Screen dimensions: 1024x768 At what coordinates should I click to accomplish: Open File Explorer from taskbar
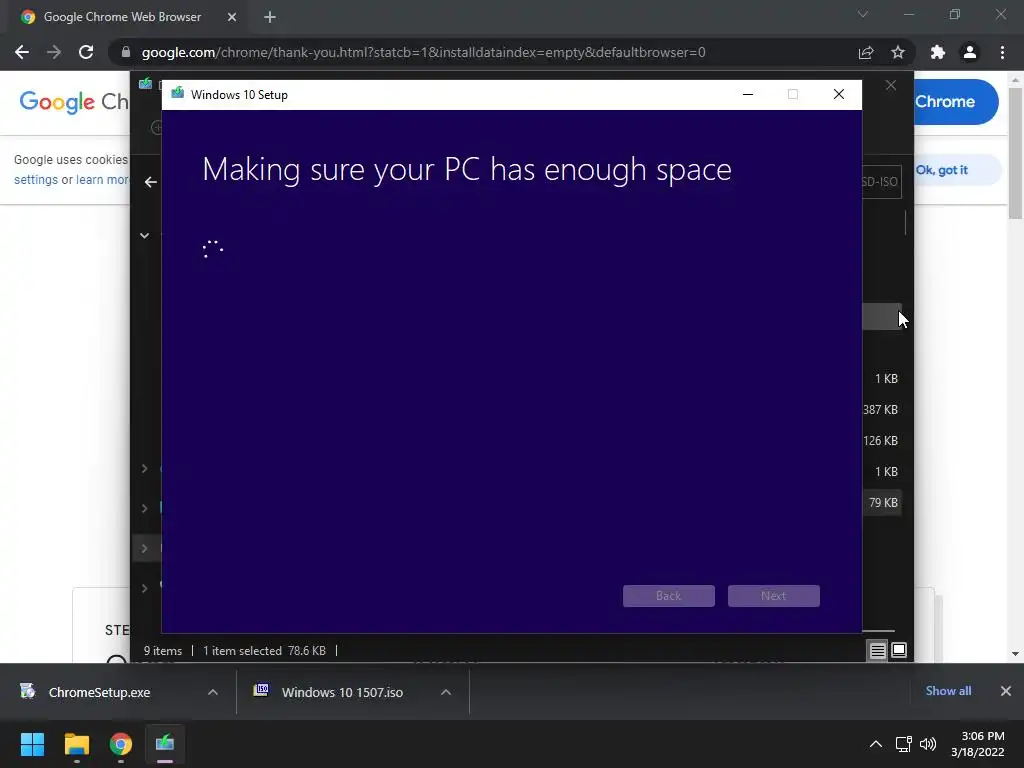[x=76, y=744]
